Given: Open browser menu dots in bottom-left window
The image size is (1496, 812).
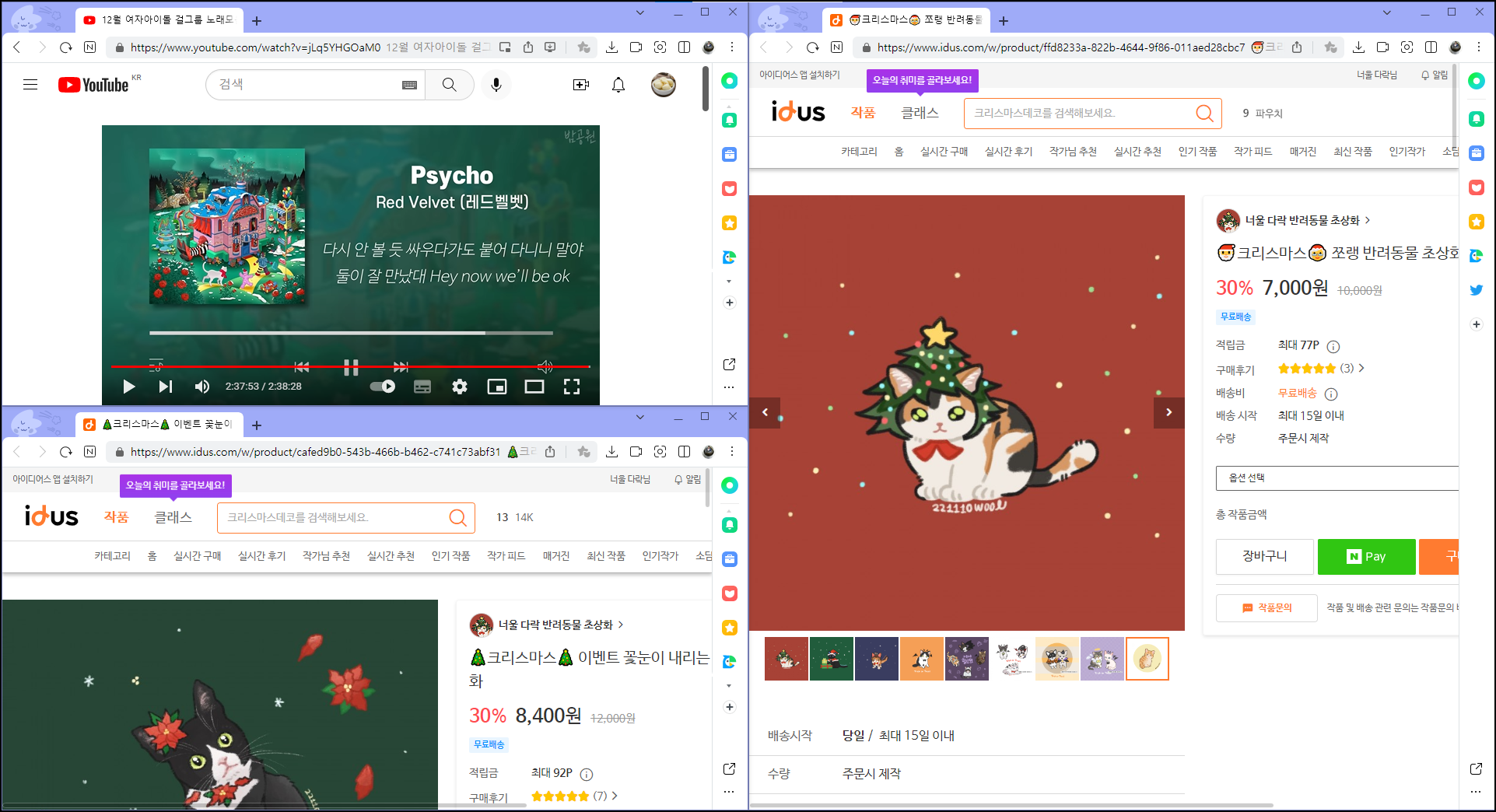Looking at the screenshot, I should 732,451.
